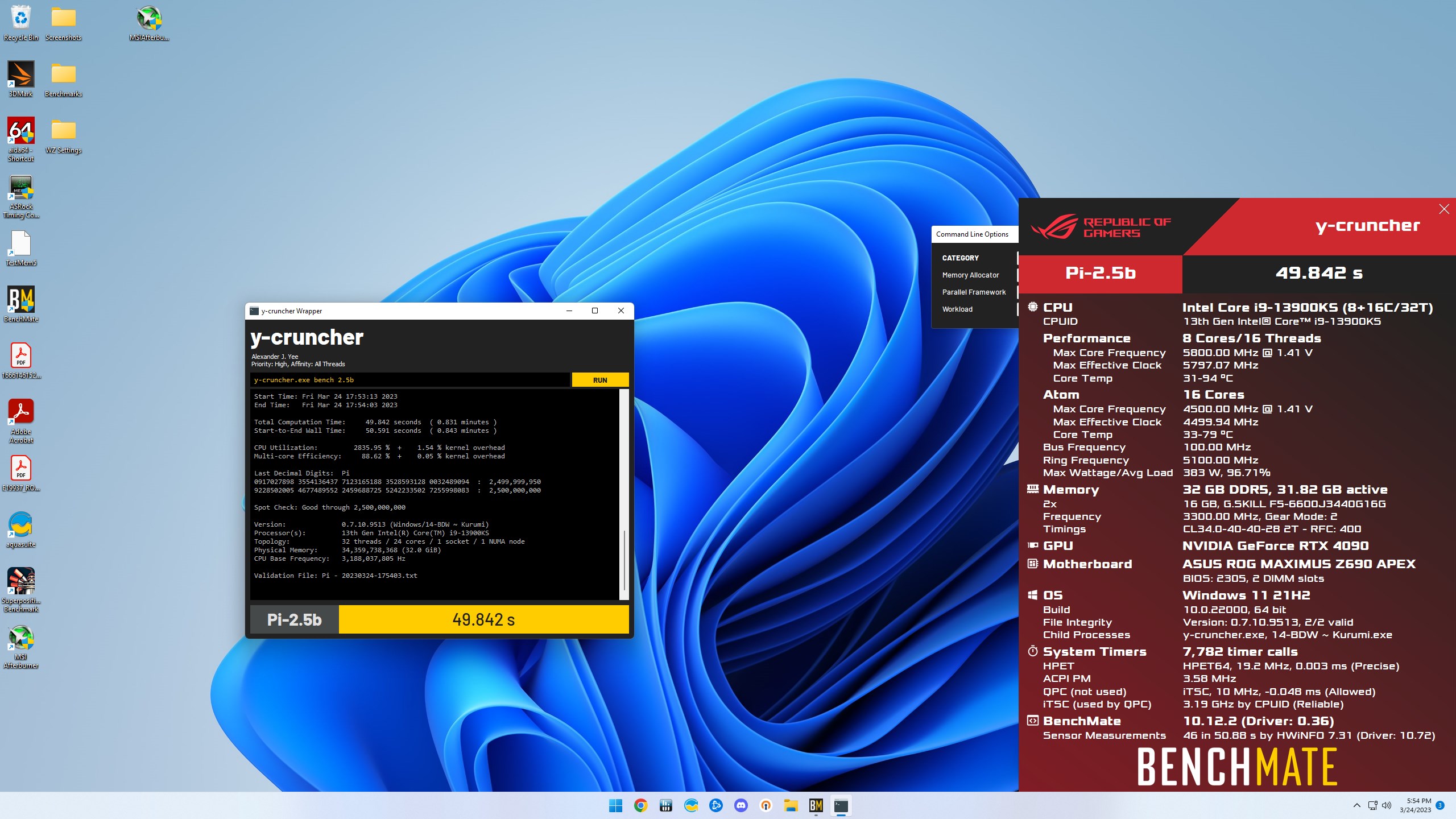
Task: Open the Screenshots folder on the desktop
Action: [x=63, y=23]
